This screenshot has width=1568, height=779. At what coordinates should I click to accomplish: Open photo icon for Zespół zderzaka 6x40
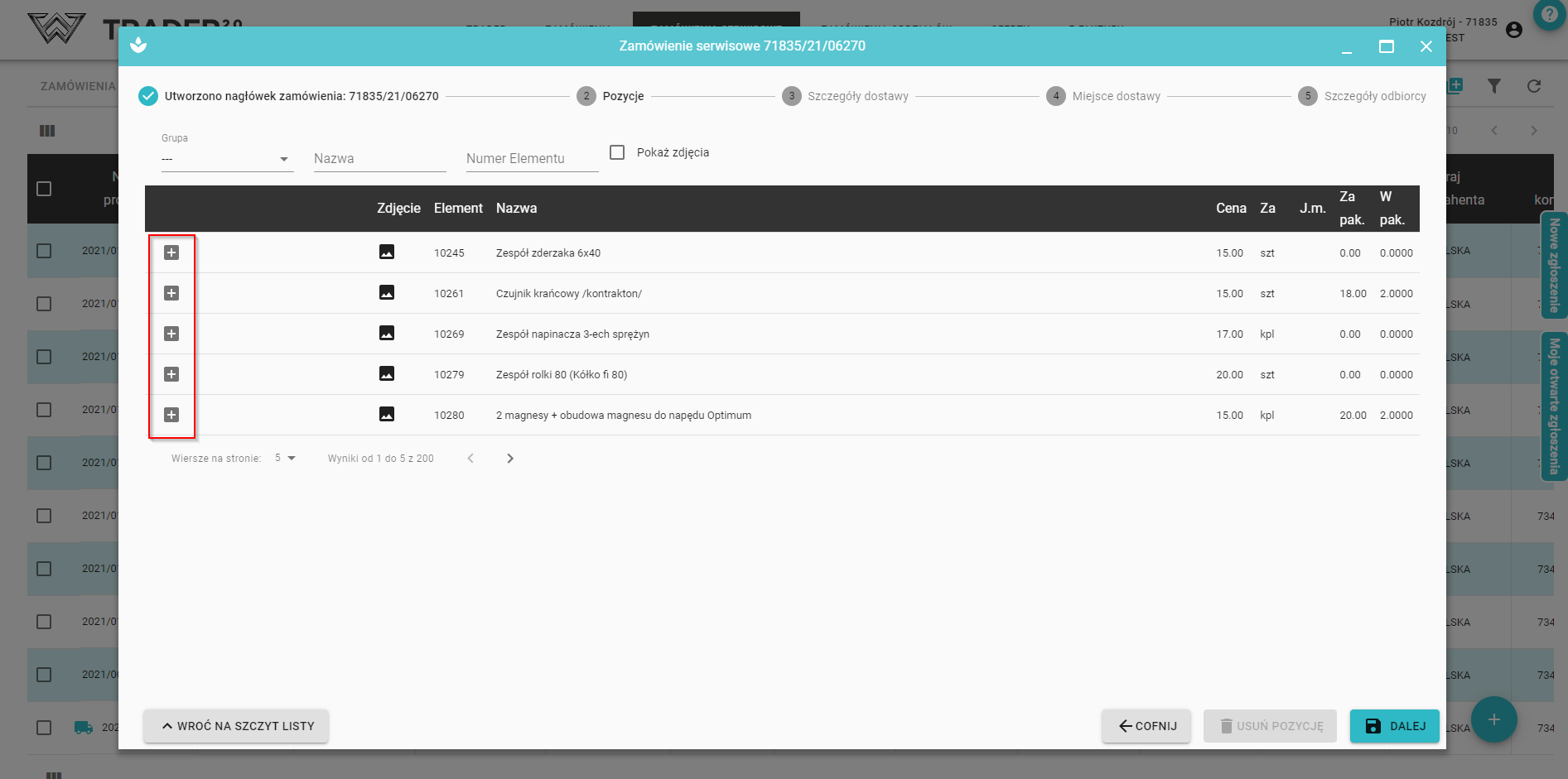(387, 252)
